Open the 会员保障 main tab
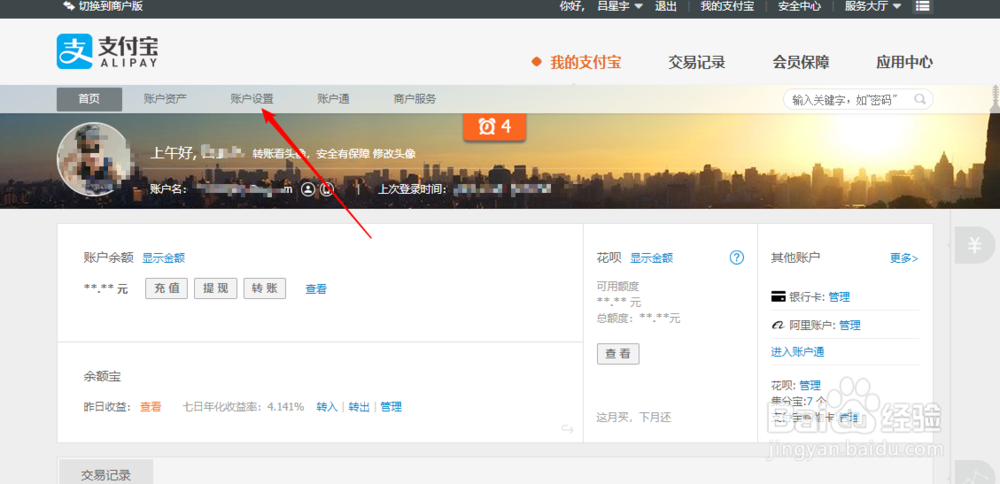1000x484 pixels. (801, 62)
